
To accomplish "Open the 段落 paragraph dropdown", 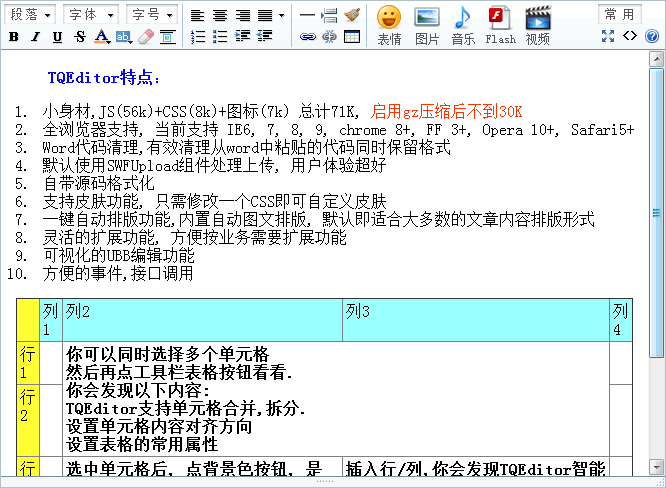I will click(32, 15).
